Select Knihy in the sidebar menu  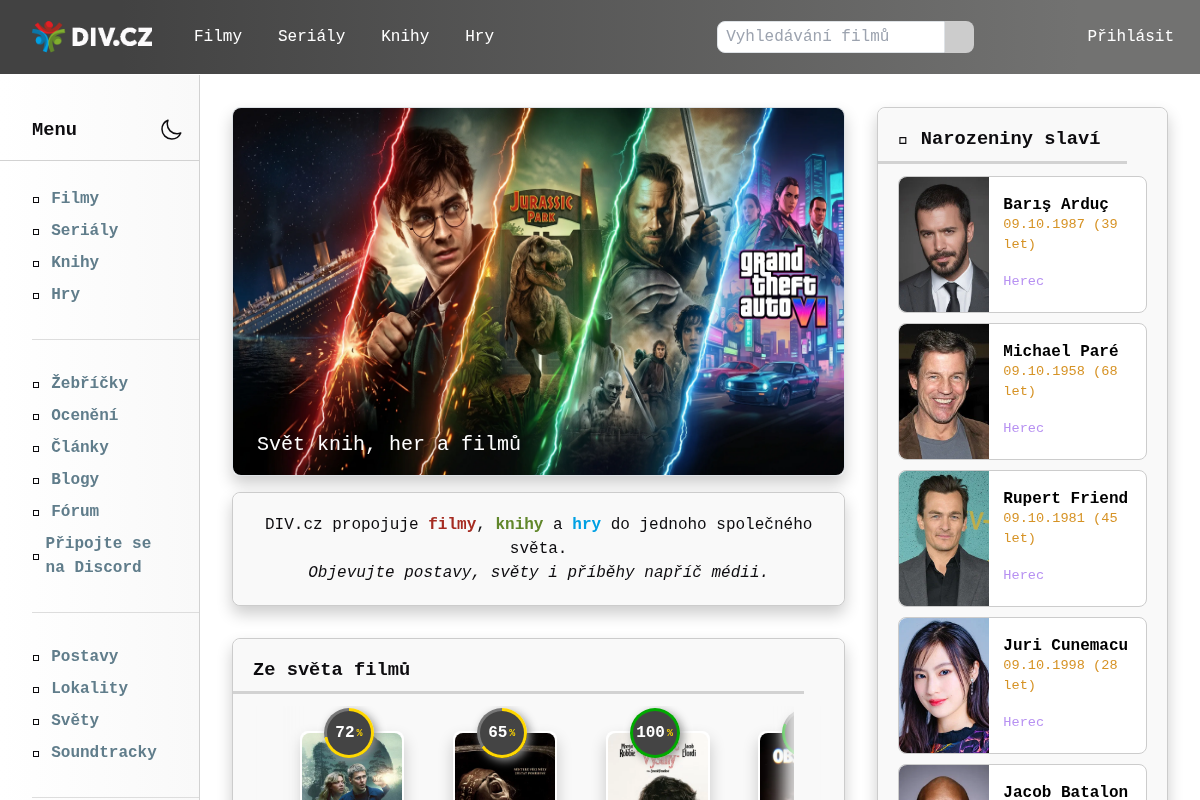point(75,263)
